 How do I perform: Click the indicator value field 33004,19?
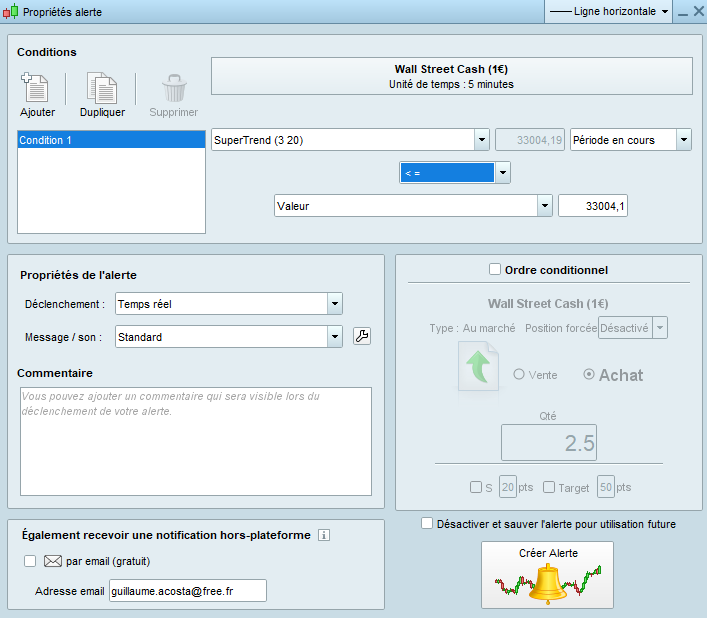[x=530, y=140]
